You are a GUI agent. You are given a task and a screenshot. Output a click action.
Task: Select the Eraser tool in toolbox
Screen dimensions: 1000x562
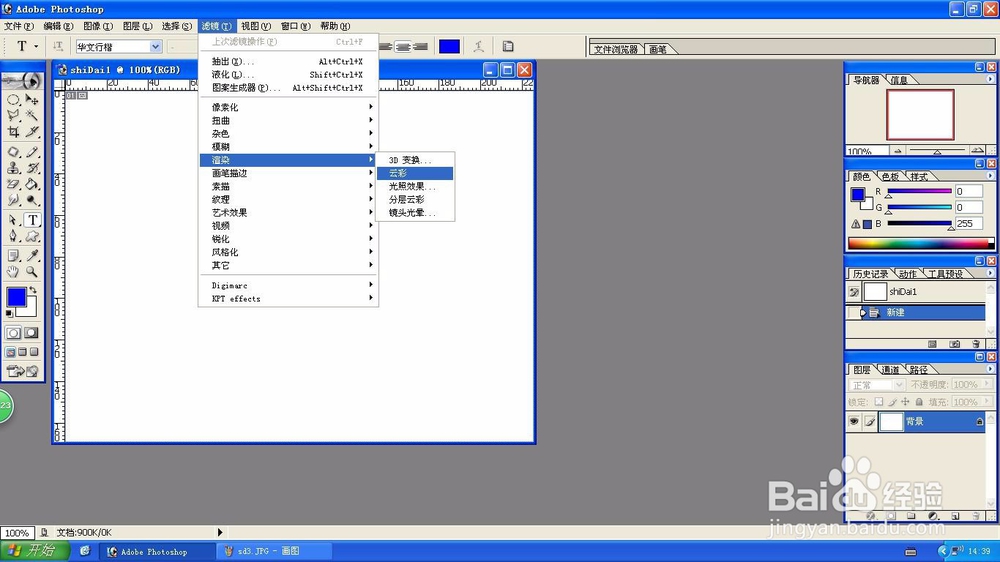[x=13, y=184]
